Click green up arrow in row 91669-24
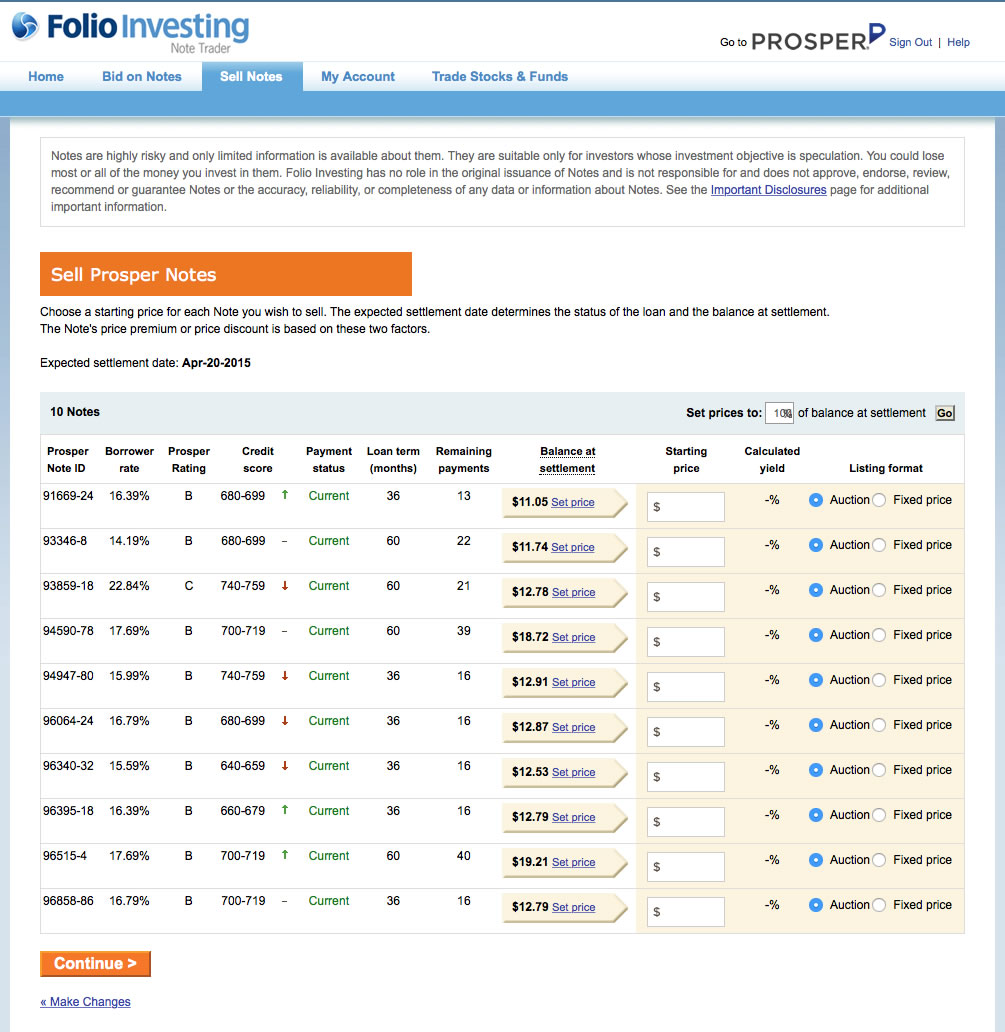Image resolution: width=1005 pixels, height=1032 pixels. [285, 495]
